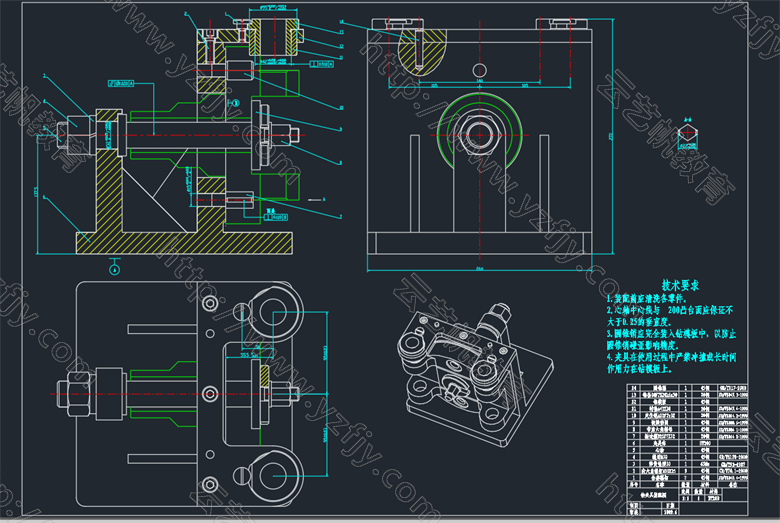
Task: Click the center bolt circle in plan view
Action: [x=210, y=394]
